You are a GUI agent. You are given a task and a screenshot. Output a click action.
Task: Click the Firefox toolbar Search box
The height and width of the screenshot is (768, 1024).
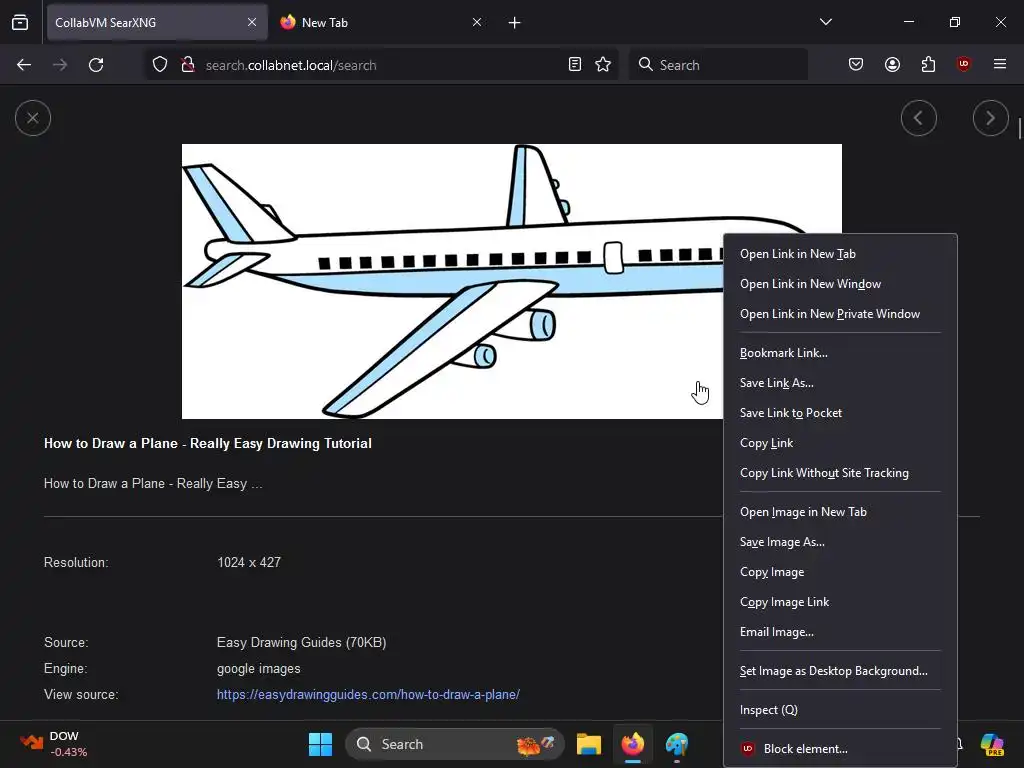(718, 65)
